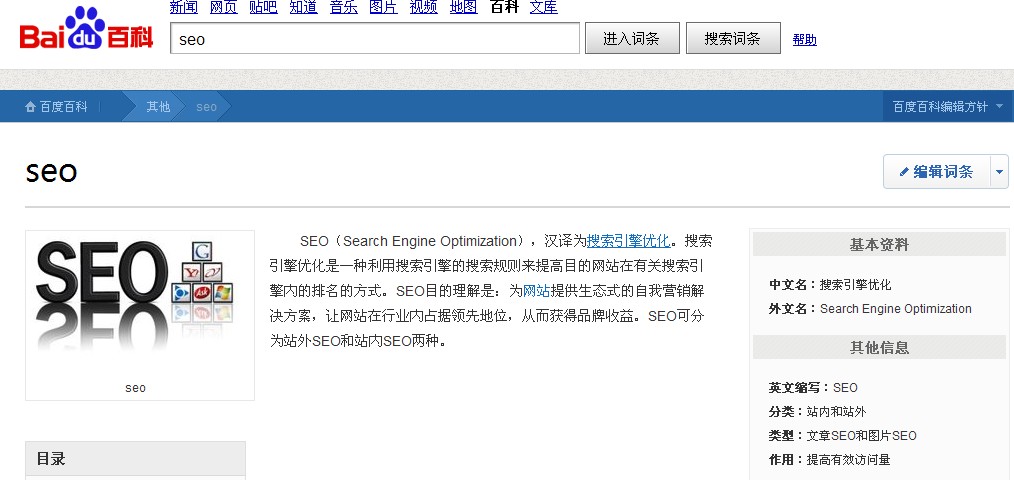The image size is (1014, 480).
Task: Open the 搜索引擎优化 hyperlink
Action: (x=628, y=241)
